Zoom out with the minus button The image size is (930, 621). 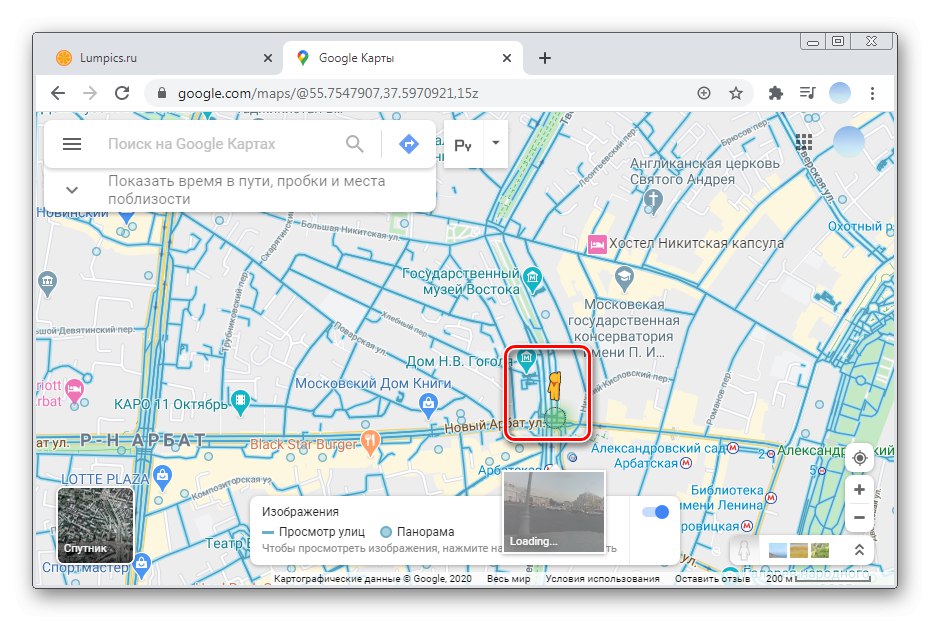pos(859,518)
